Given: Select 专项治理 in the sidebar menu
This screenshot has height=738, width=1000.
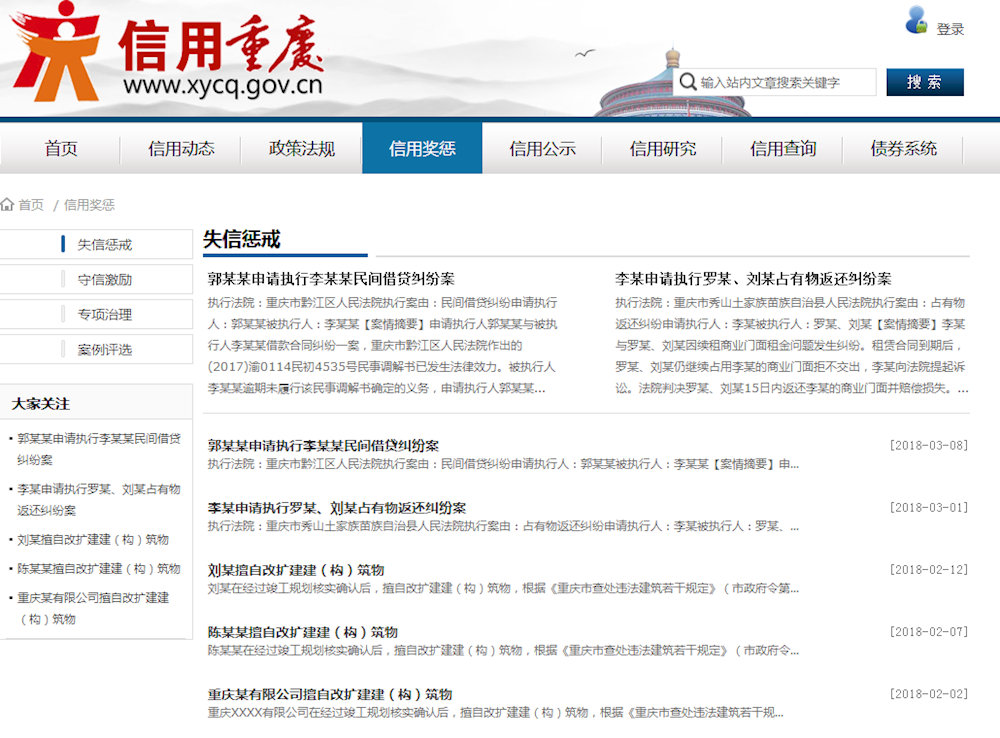Looking at the screenshot, I should click(x=96, y=314).
